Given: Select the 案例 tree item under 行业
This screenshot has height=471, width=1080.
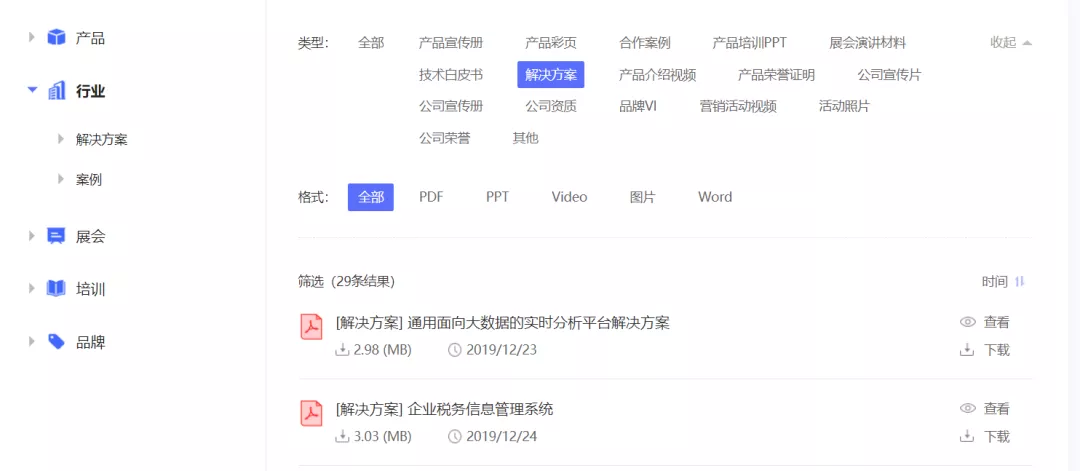Looking at the screenshot, I should 89,180.
